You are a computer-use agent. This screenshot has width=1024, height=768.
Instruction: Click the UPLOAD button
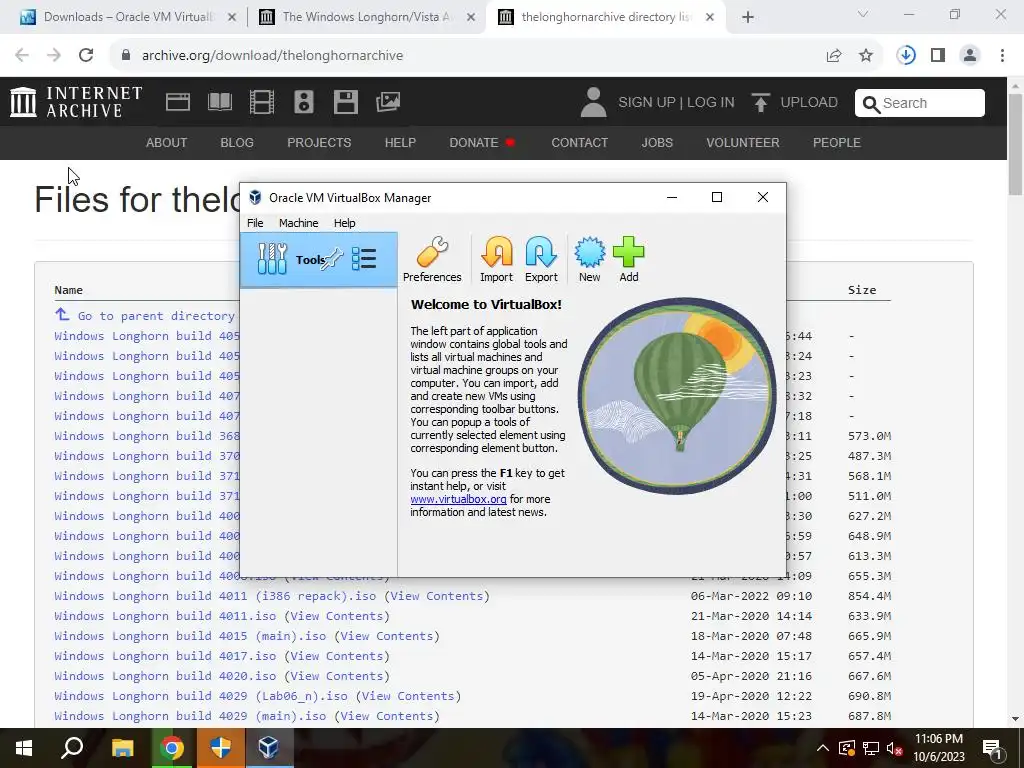click(x=794, y=103)
